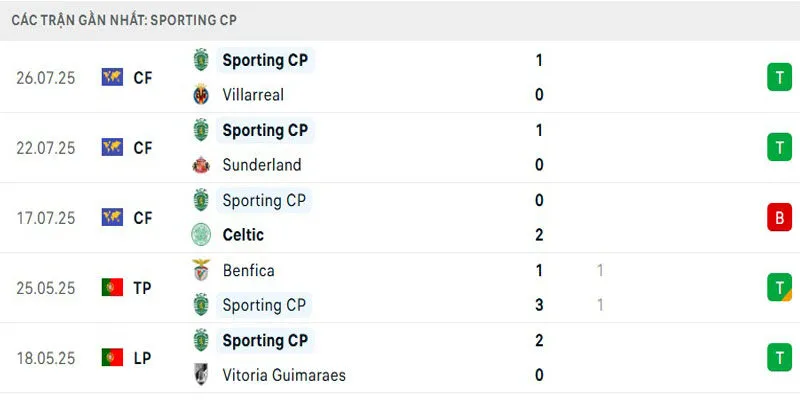Screen dimensions: 800x400
Task: Click Sporting CP crest in the Villarreal match
Action: point(202,60)
